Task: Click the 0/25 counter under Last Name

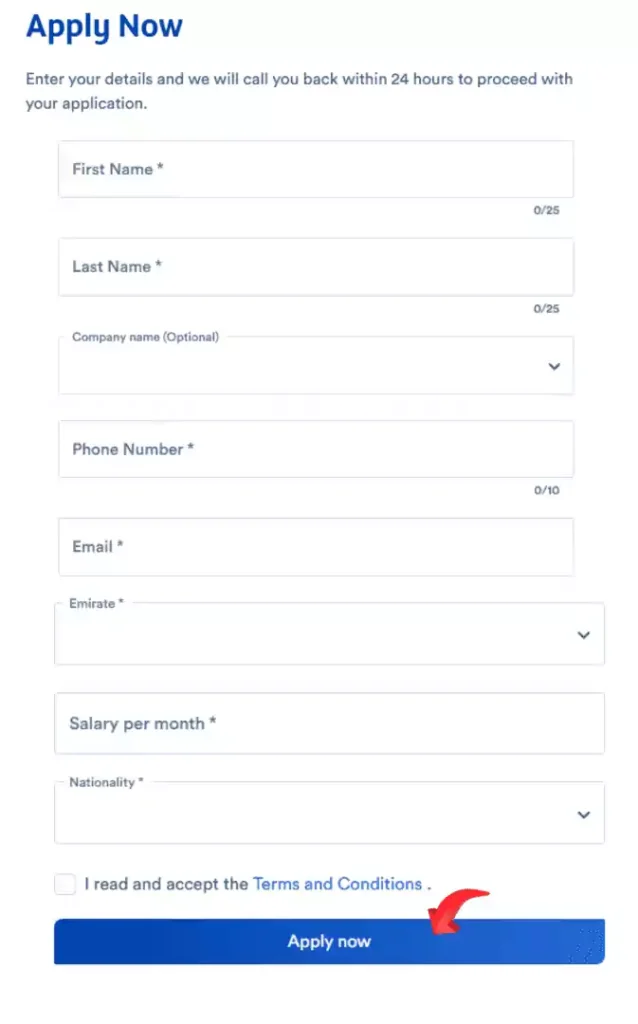Action: [547, 309]
